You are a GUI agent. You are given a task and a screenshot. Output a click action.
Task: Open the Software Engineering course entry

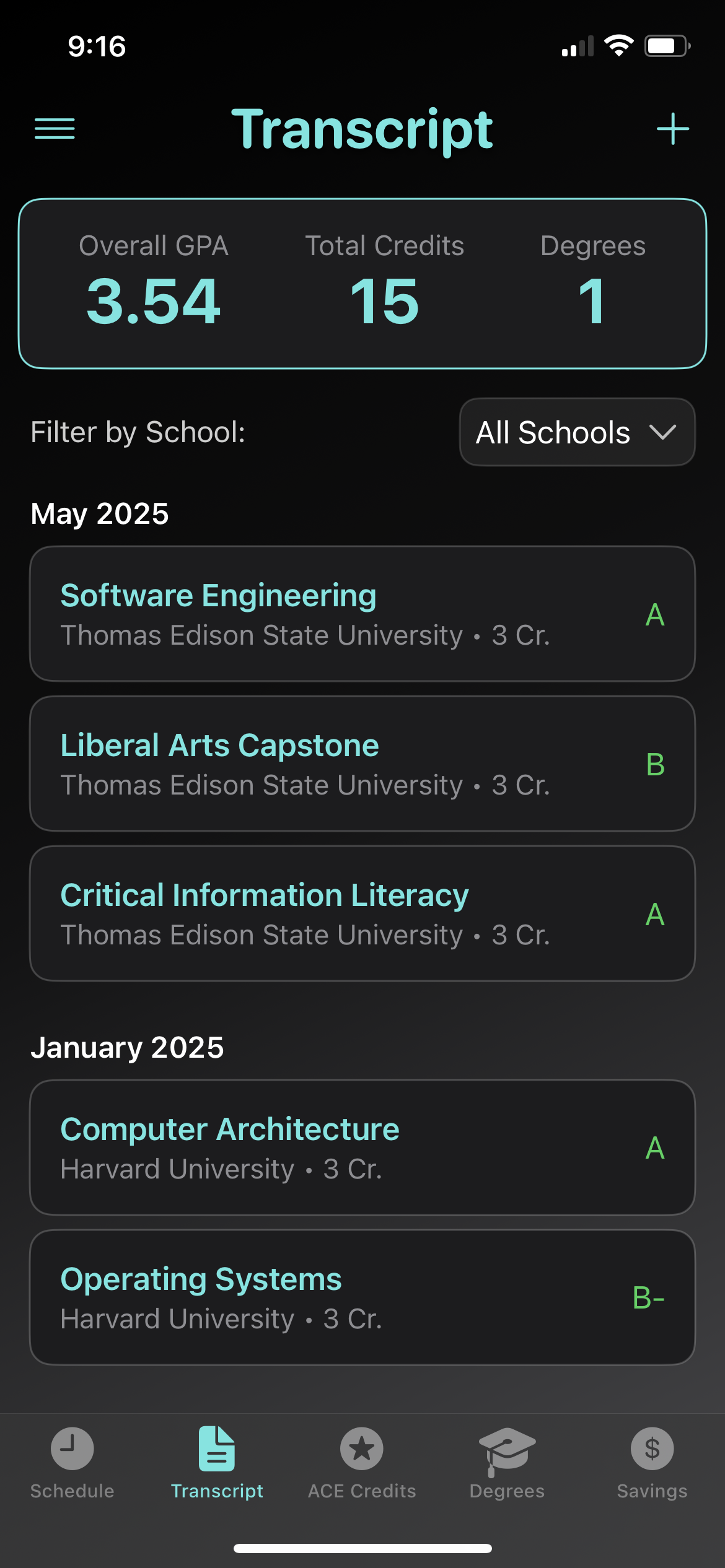(362, 614)
